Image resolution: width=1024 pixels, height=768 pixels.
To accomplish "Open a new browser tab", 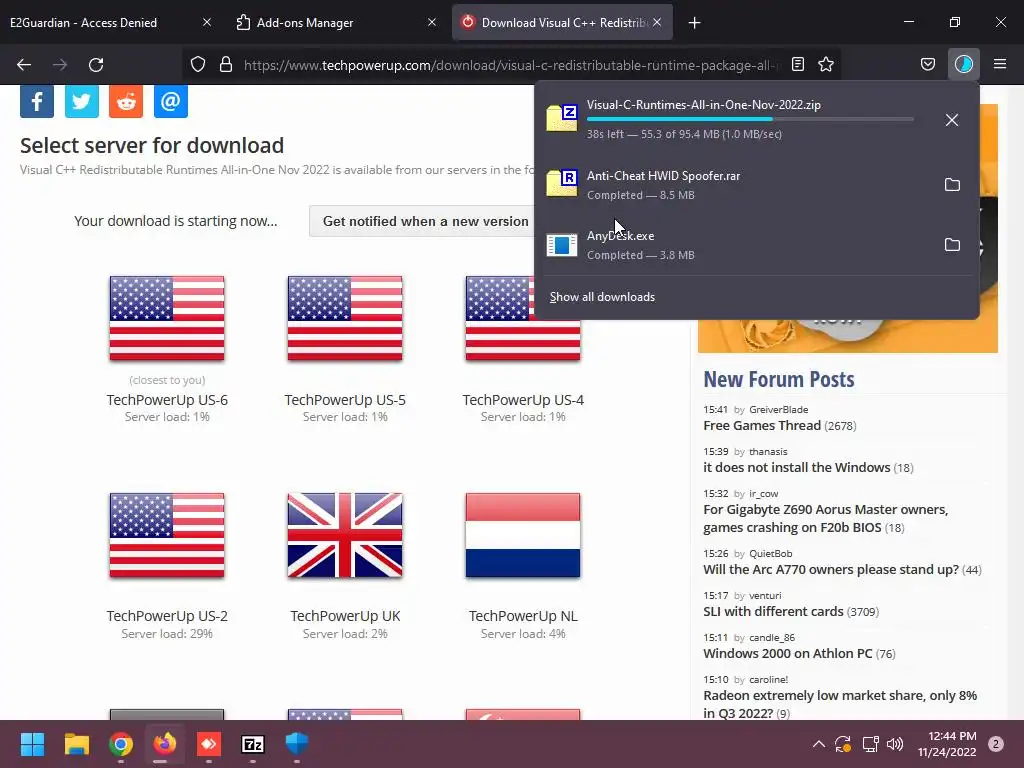I will (x=694, y=23).
